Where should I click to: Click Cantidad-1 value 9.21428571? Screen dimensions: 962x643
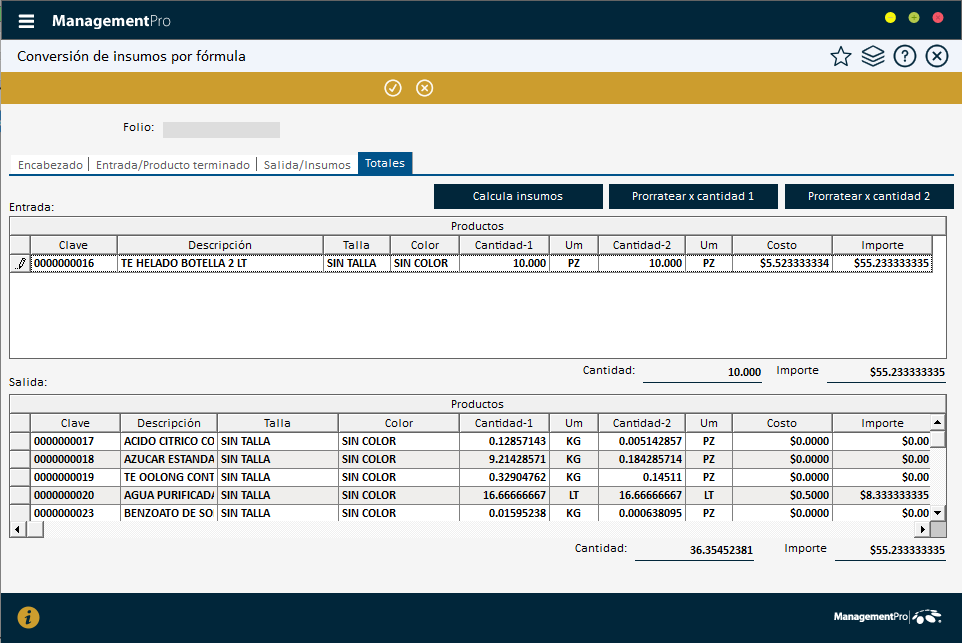point(504,459)
